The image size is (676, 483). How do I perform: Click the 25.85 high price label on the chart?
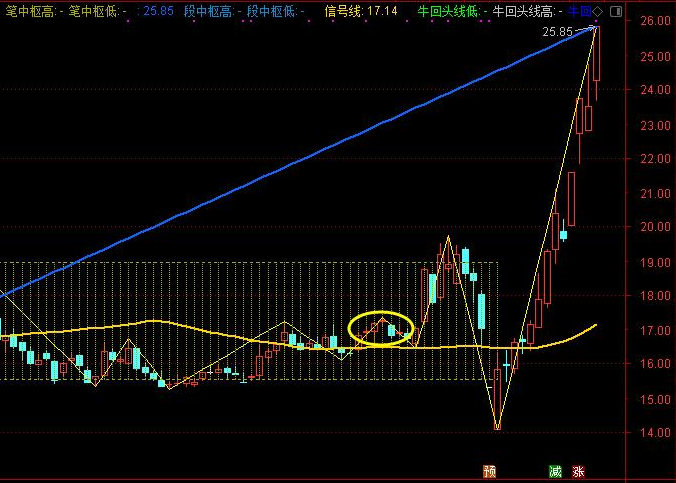click(x=557, y=31)
